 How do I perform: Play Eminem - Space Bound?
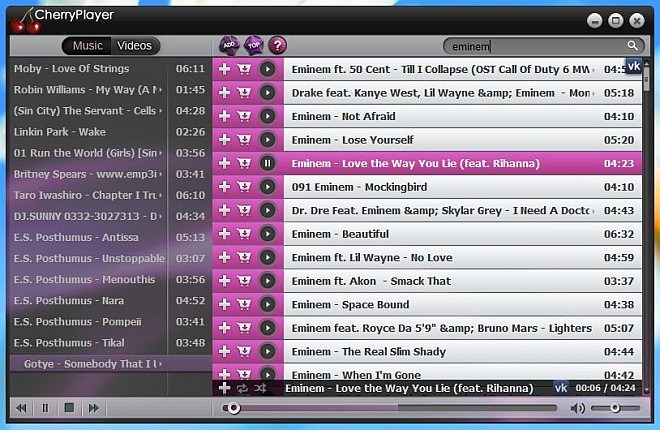coord(267,305)
